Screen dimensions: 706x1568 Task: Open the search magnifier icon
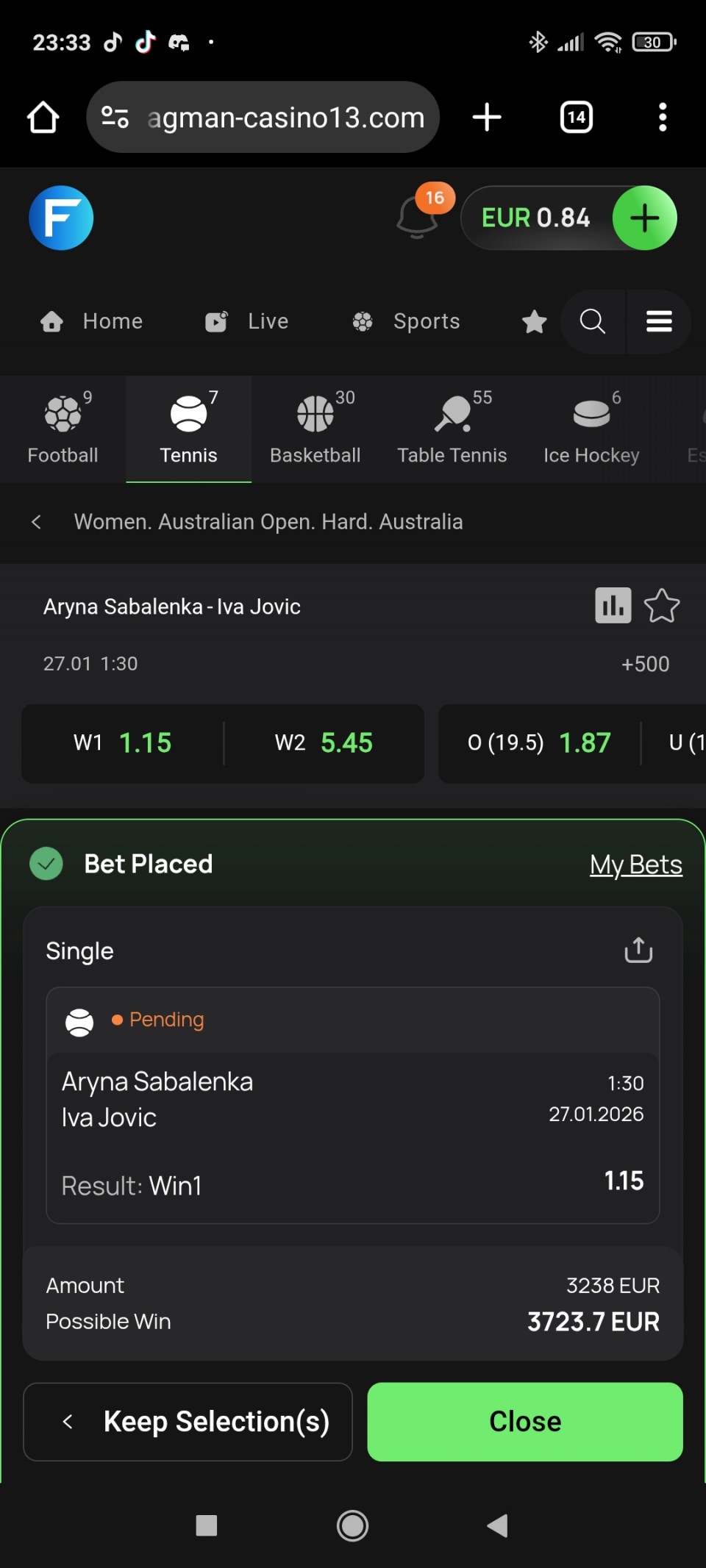pyautogui.click(x=592, y=321)
